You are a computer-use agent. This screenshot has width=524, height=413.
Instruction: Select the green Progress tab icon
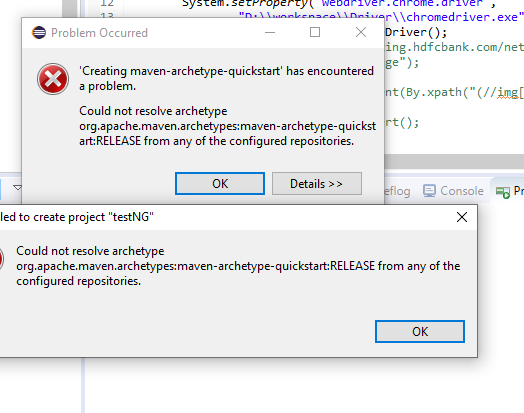pyautogui.click(x=503, y=192)
